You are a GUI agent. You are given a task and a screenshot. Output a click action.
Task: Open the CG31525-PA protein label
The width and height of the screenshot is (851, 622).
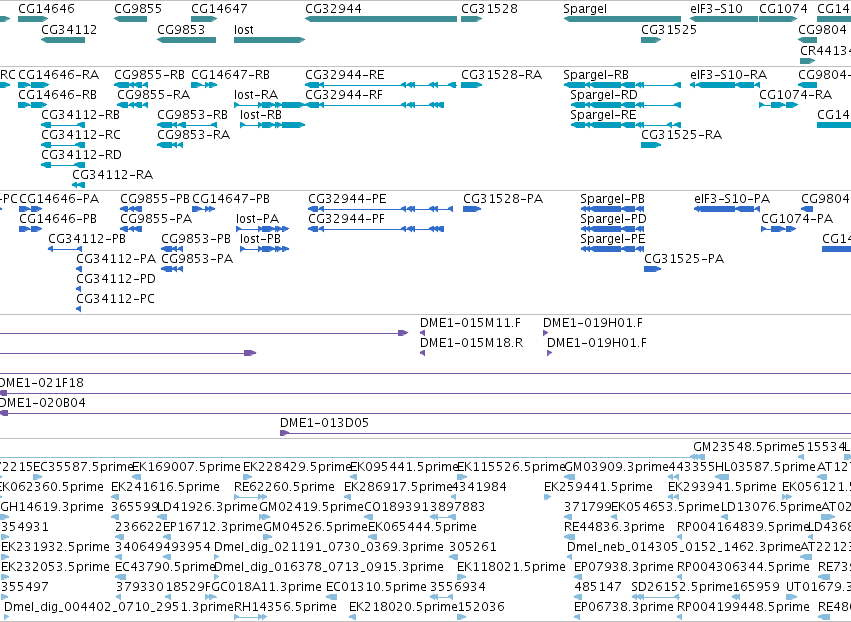pyautogui.click(x=684, y=259)
